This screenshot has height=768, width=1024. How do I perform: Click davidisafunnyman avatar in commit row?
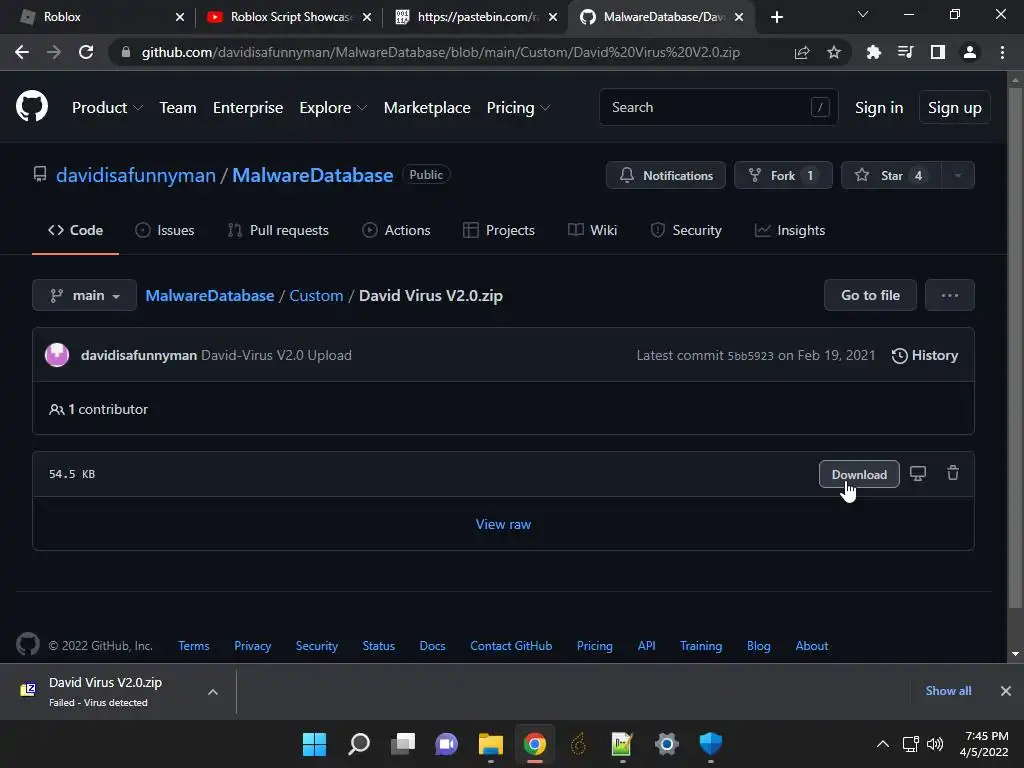pyautogui.click(x=57, y=355)
